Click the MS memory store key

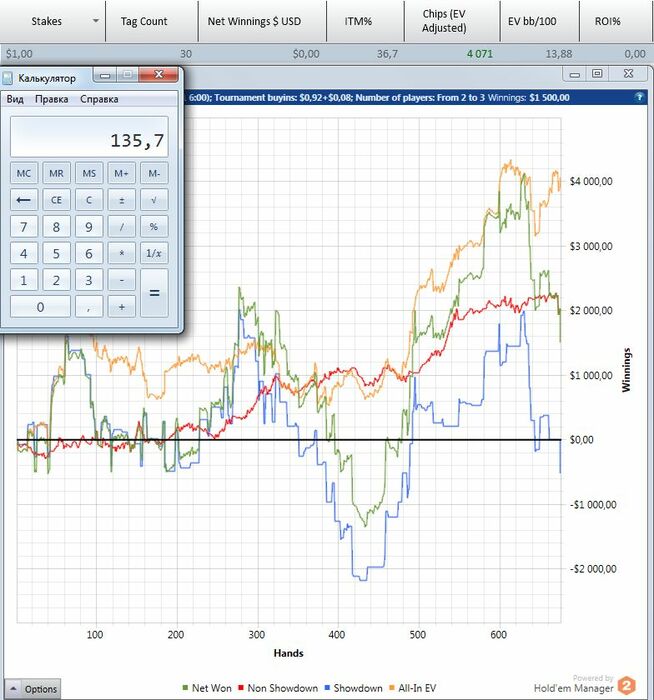point(89,173)
